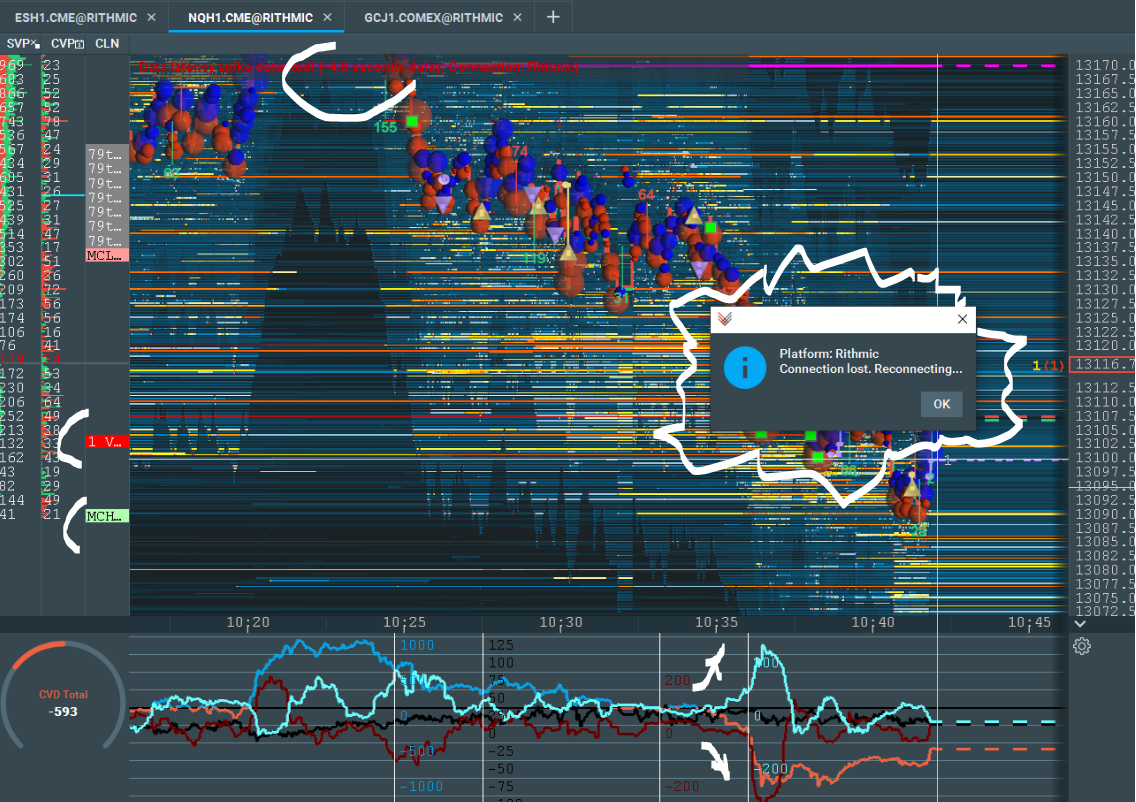Click the 10:45 time axis label
The width and height of the screenshot is (1136, 802).
pos(1030,622)
